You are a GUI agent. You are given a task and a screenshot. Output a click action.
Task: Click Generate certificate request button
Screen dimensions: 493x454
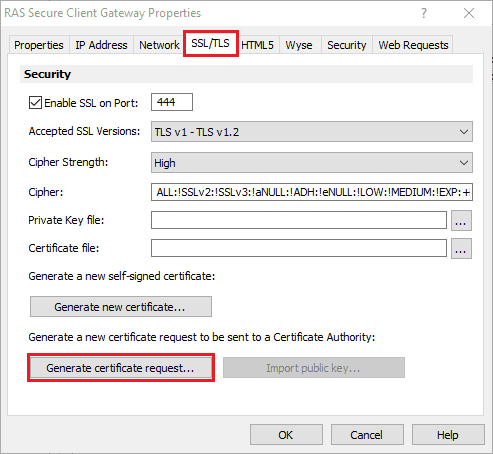[121, 368]
